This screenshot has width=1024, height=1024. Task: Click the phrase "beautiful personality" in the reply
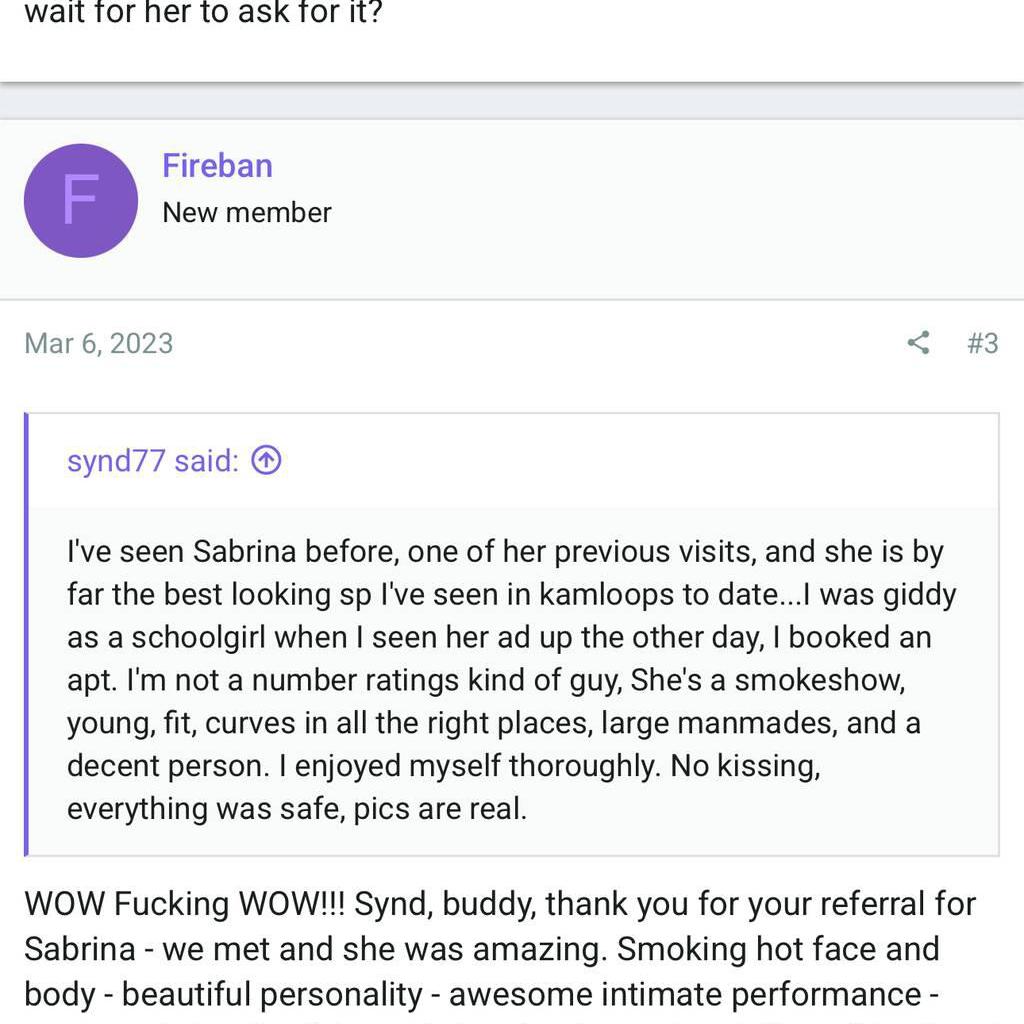click(272, 994)
